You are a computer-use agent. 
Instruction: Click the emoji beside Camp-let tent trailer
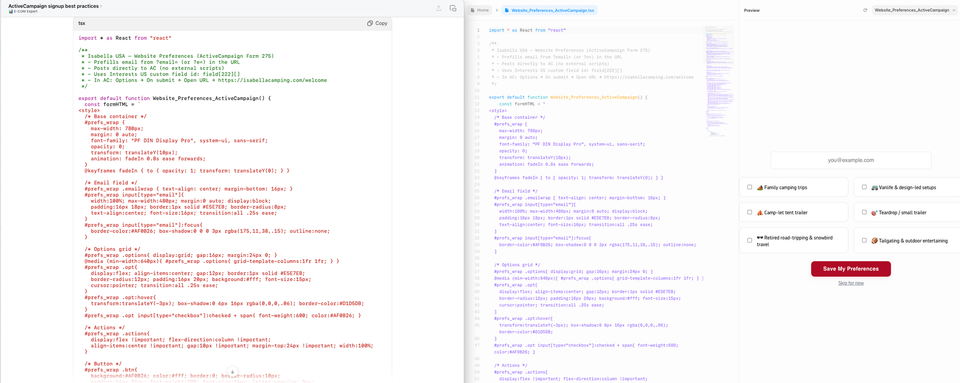[x=760, y=213]
